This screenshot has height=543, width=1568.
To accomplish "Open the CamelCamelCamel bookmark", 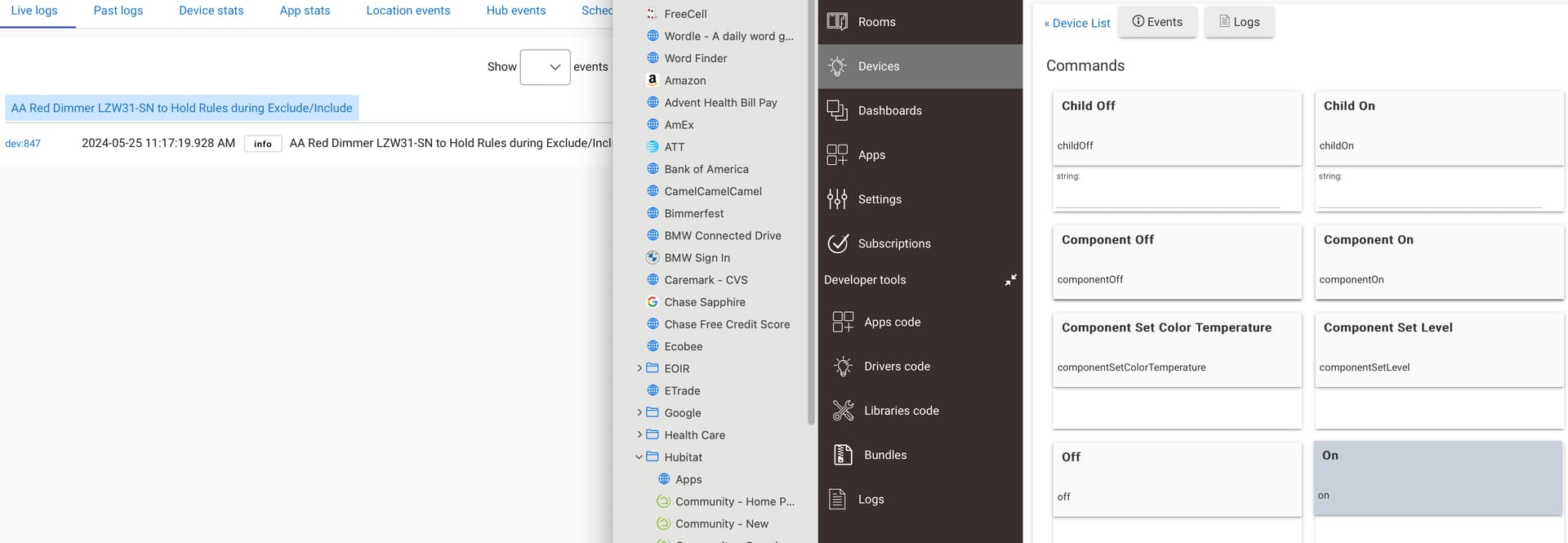I will click(x=713, y=191).
